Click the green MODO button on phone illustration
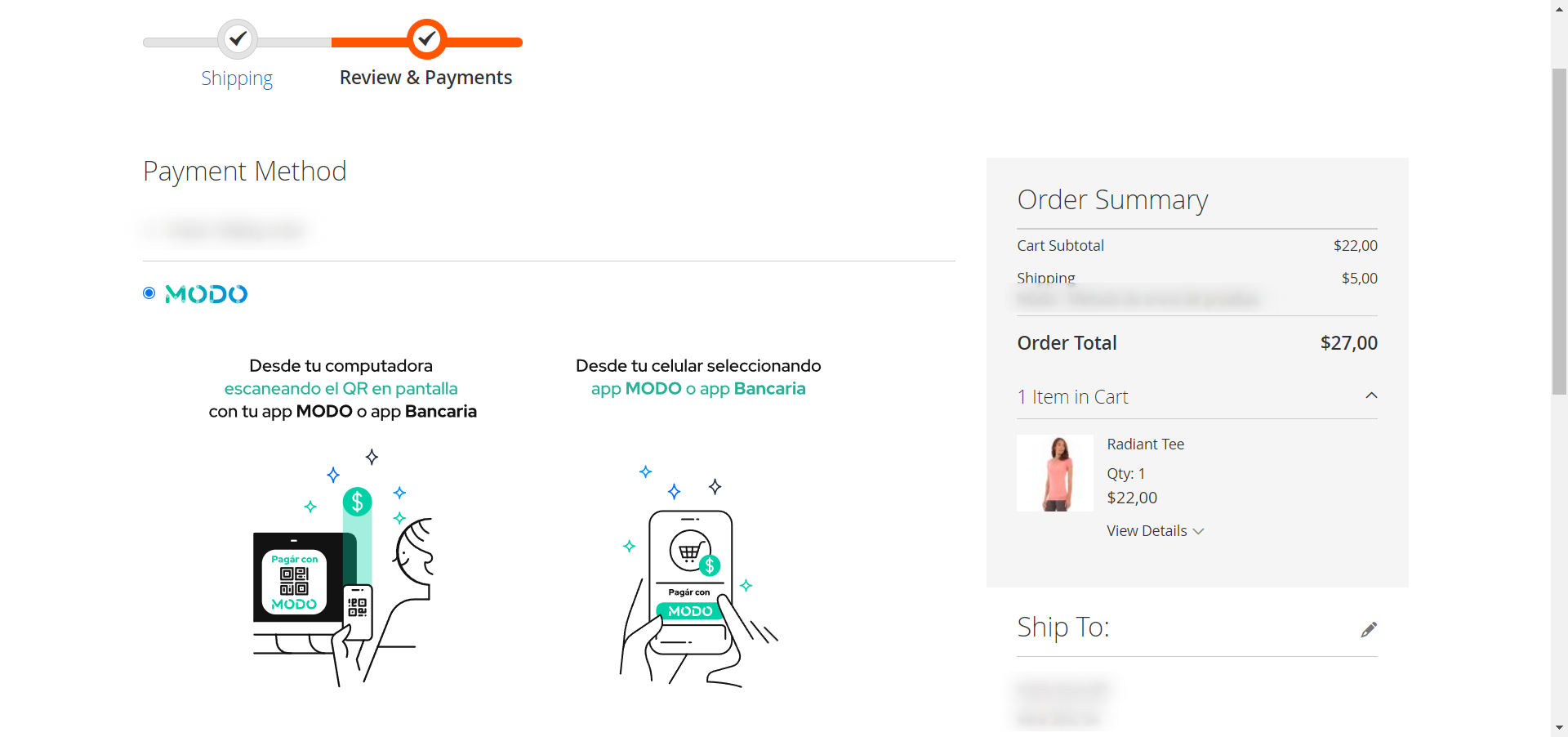This screenshot has height=737, width=1568. [690, 611]
